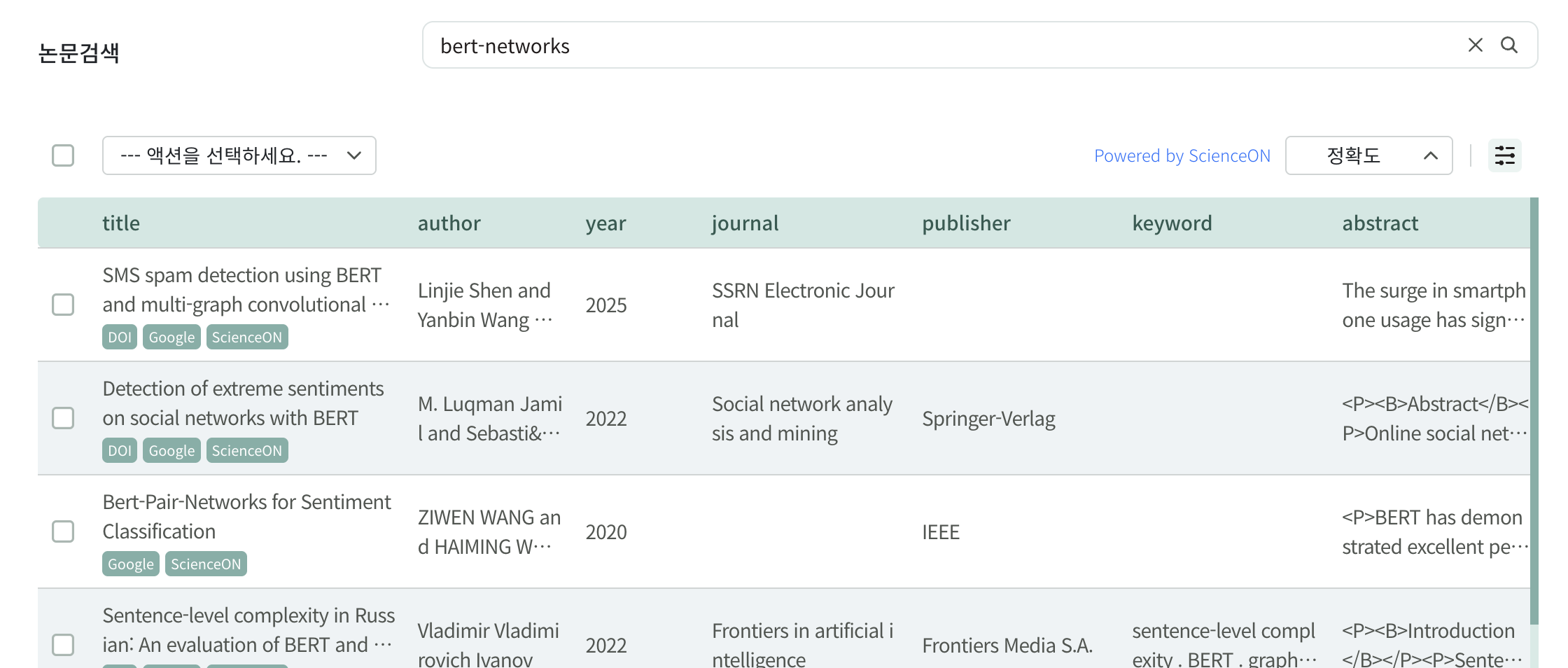Select abstract starting BERT has demonstrated

pyautogui.click(x=1435, y=532)
